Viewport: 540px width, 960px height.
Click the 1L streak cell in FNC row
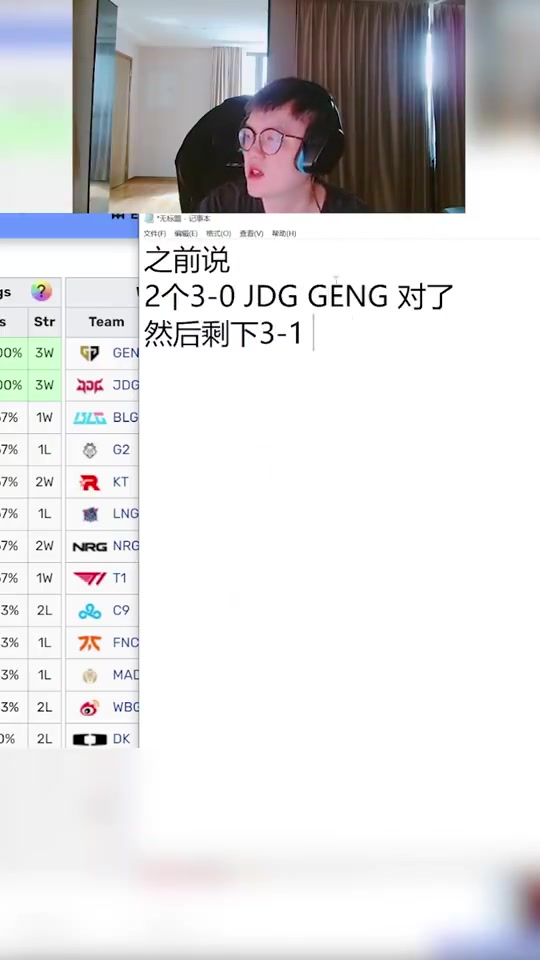pos(45,643)
